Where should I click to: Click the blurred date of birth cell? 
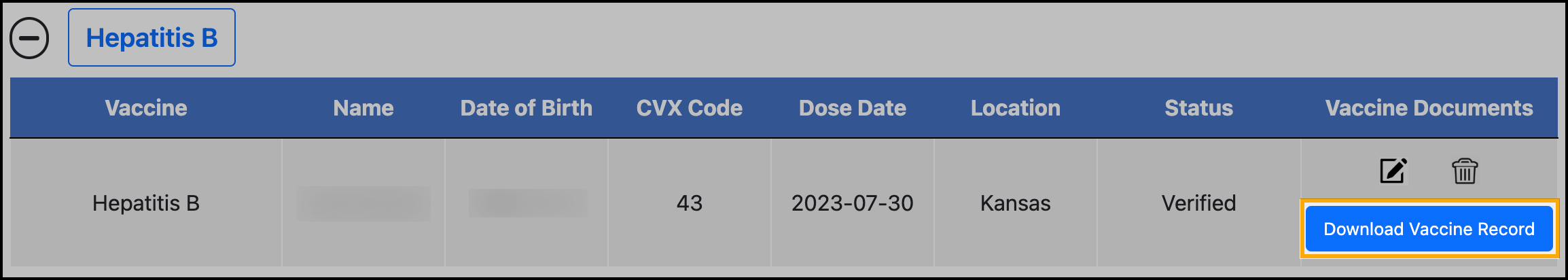(x=527, y=203)
